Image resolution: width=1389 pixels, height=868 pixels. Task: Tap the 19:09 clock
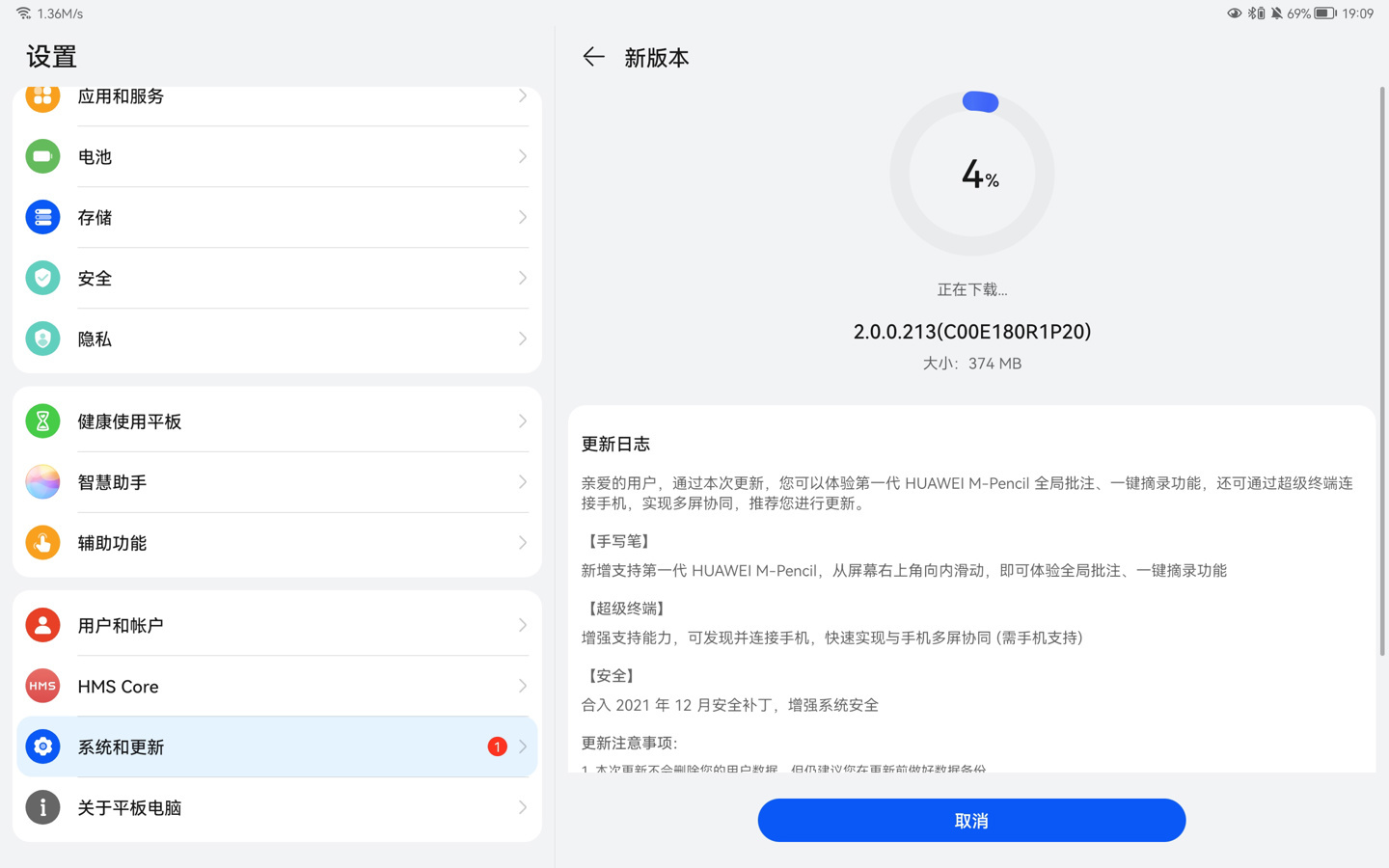[x=1358, y=14]
